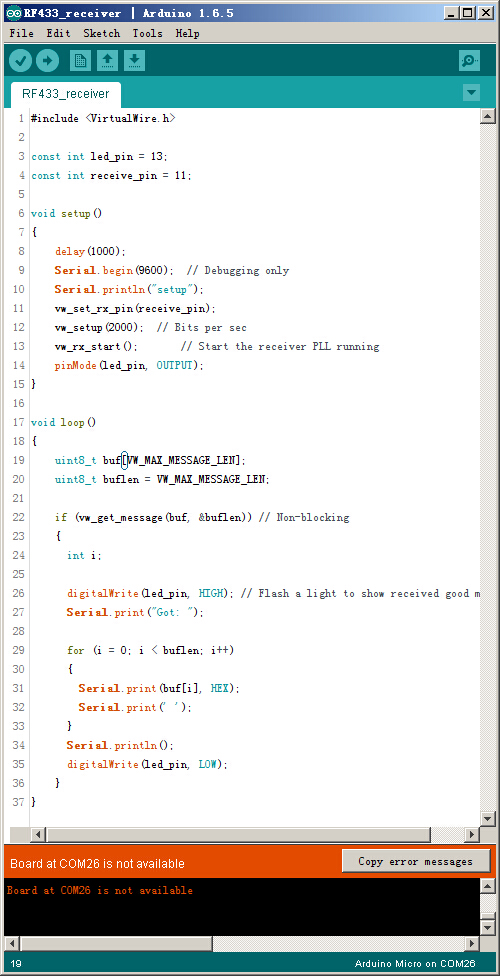Select the RF433_receiver tab
Screen dimensions: 500x976
[65, 94]
